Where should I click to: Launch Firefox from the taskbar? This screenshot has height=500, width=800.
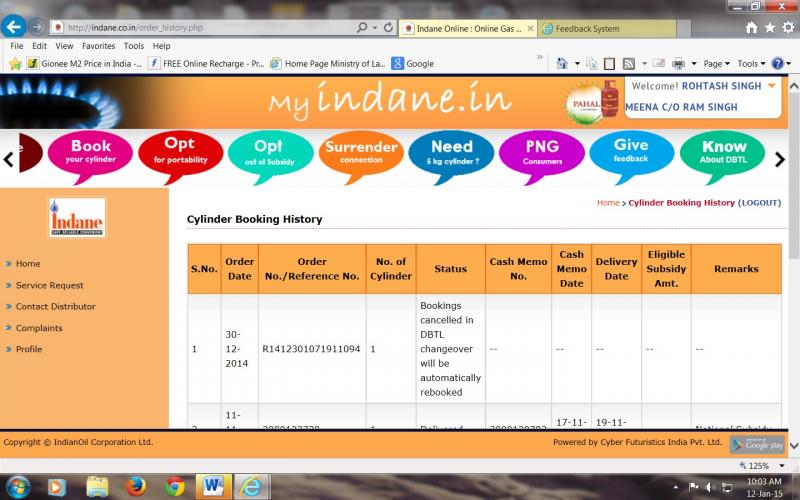pos(136,487)
